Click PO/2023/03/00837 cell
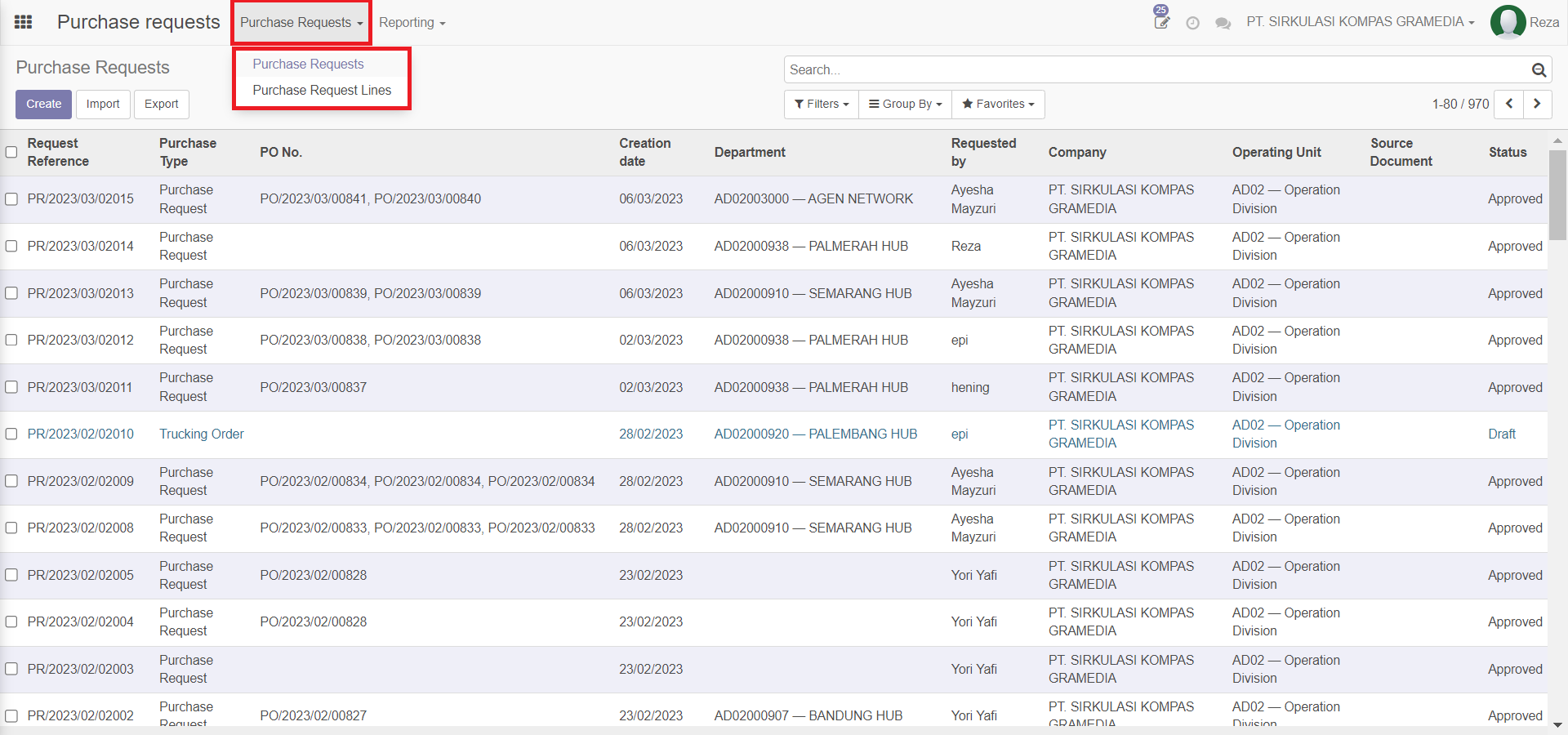1568x735 pixels. point(314,387)
